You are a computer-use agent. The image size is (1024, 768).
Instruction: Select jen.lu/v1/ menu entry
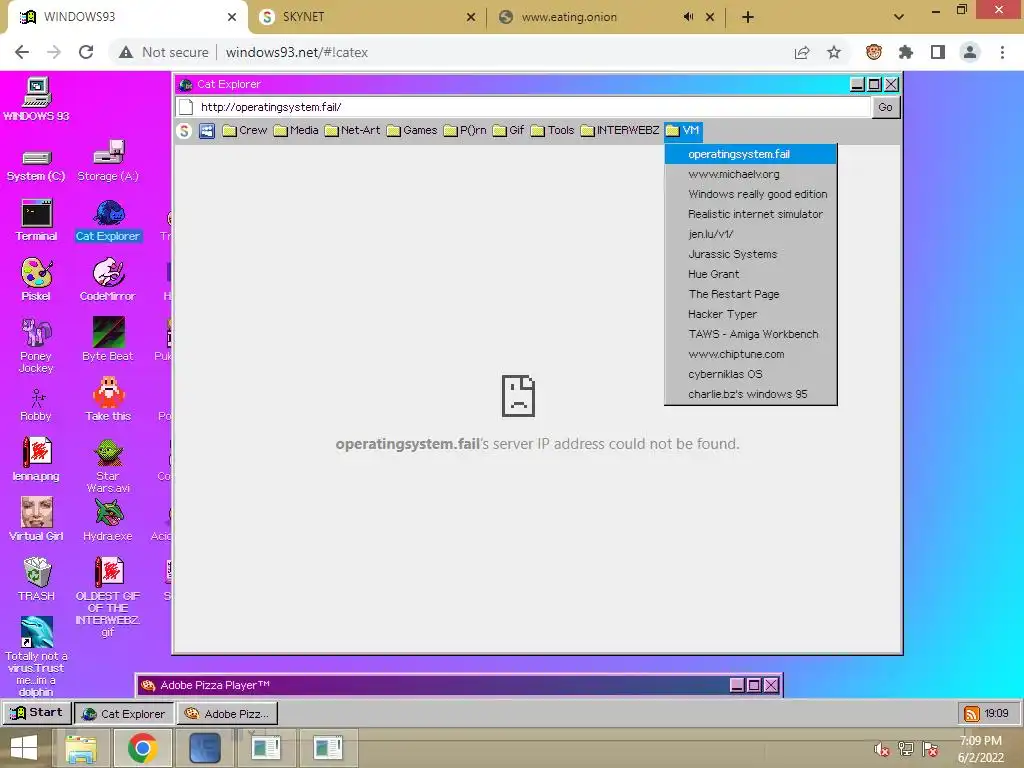(750, 234)
